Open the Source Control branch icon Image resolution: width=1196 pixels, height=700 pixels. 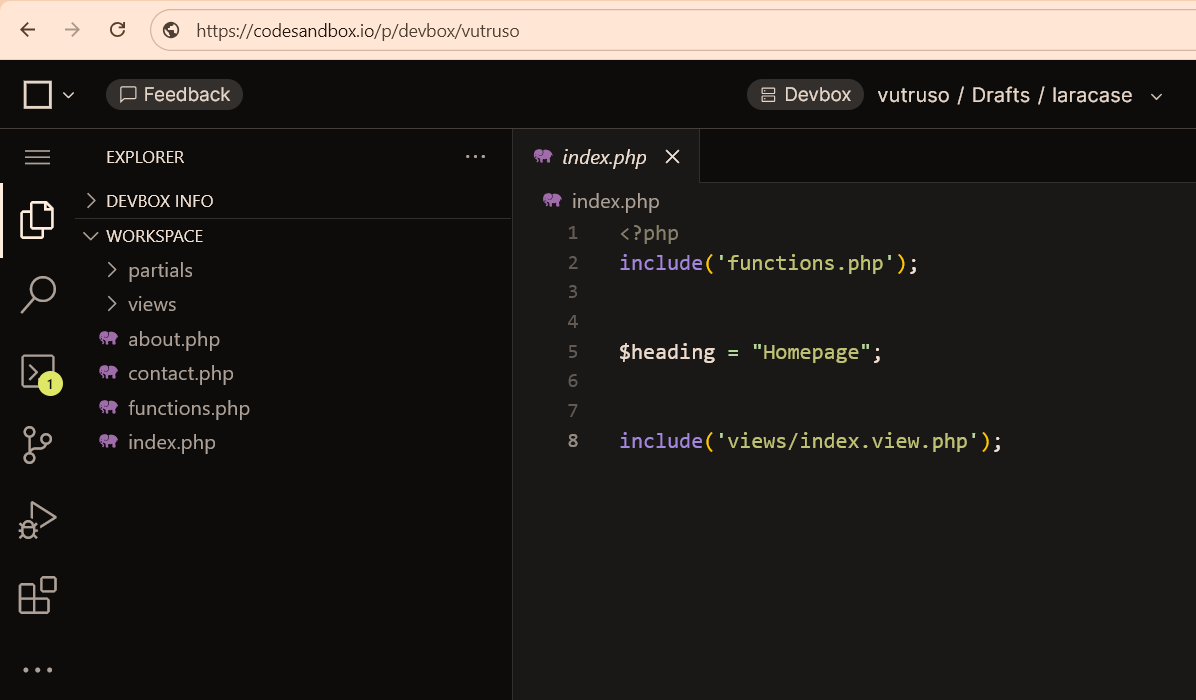pos(37,445)
